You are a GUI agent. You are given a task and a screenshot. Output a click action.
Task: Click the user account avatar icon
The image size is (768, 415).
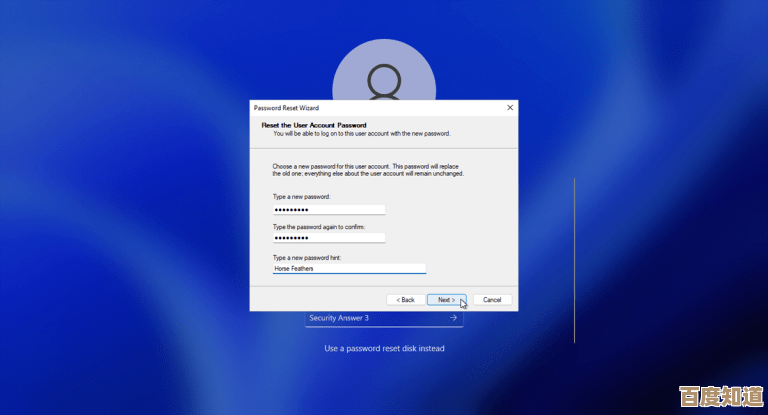tap(384, 72)
